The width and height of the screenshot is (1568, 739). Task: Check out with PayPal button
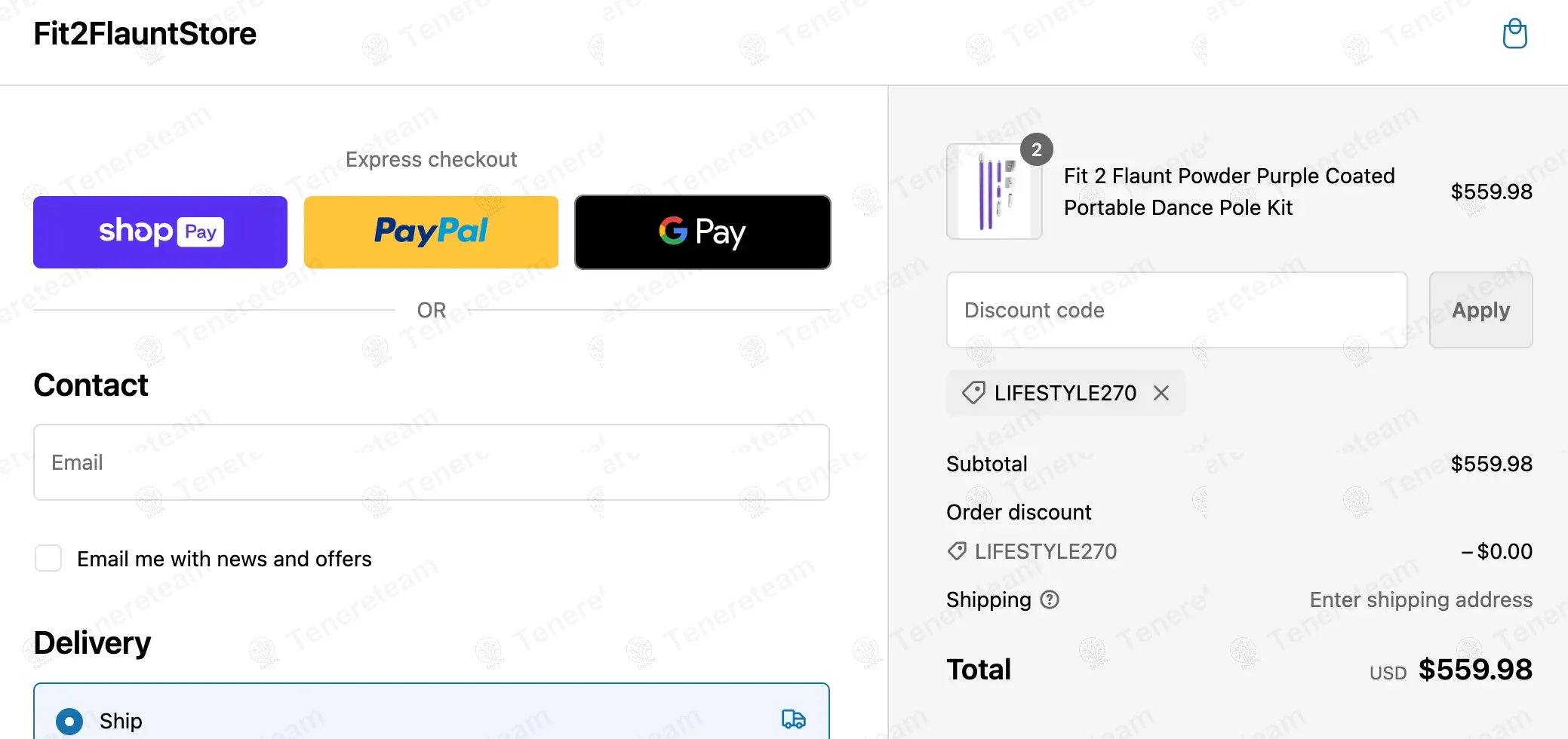pyautogui.click(x=431, y=232)
